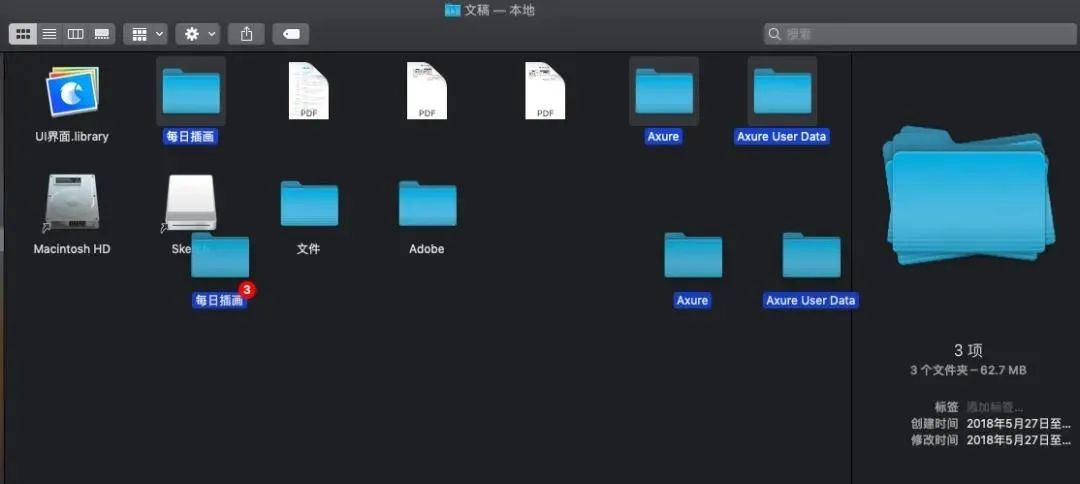Click the 文稿 folder icon in title bar
1080x484 pixels.
coord(452,10)
